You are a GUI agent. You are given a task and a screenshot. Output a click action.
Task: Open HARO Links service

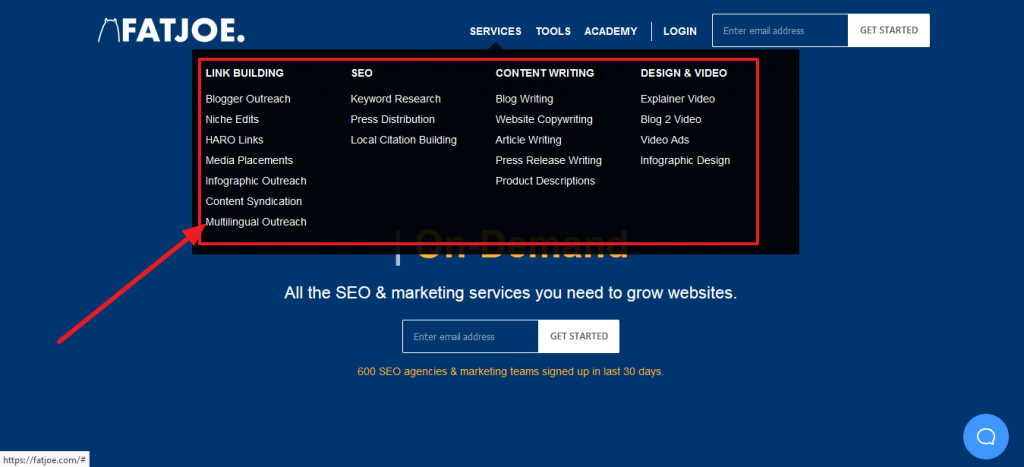pos(234,140)
